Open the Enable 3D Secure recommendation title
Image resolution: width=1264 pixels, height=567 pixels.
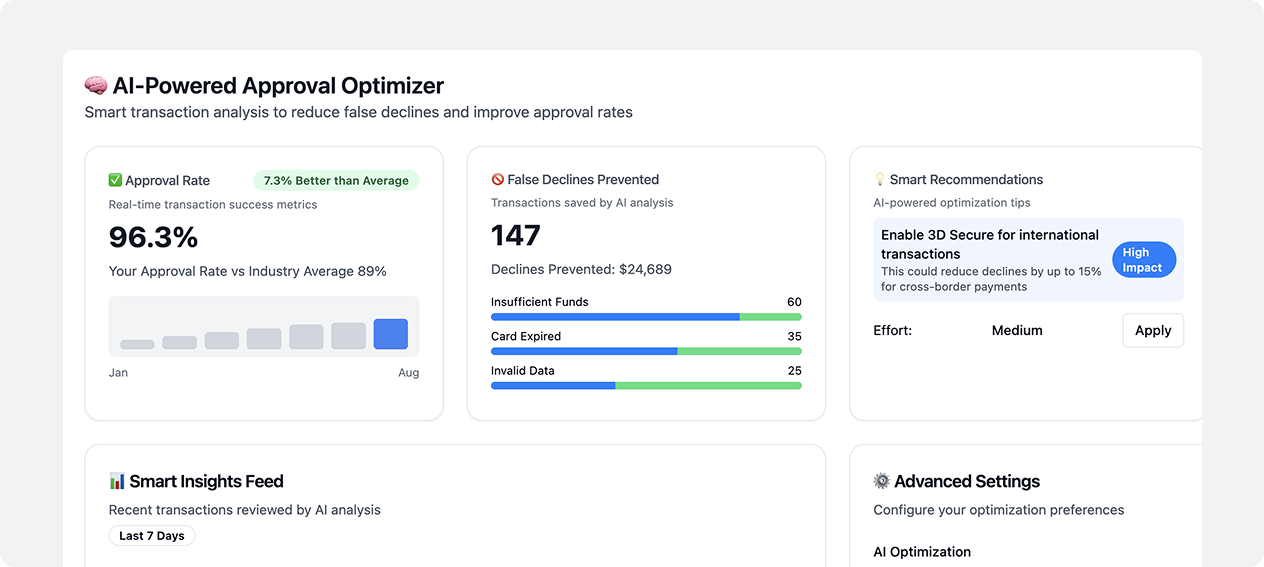click(x=989, y=244)
